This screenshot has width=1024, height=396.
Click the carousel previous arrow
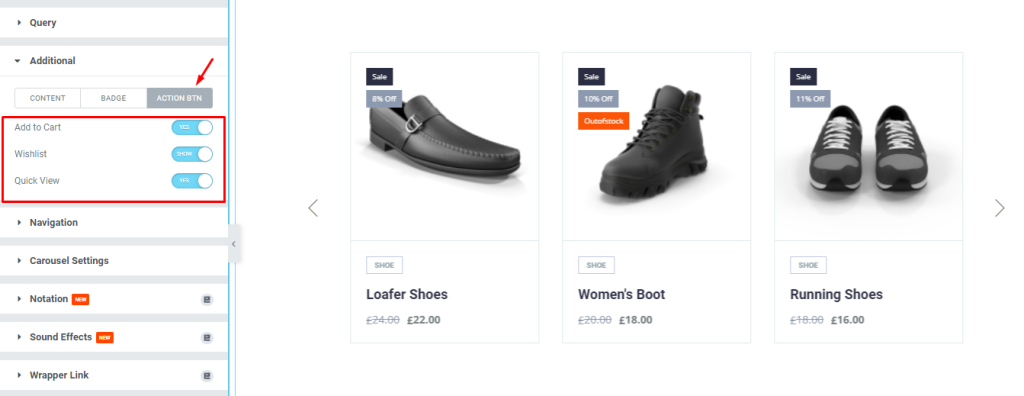click(313, 208)
